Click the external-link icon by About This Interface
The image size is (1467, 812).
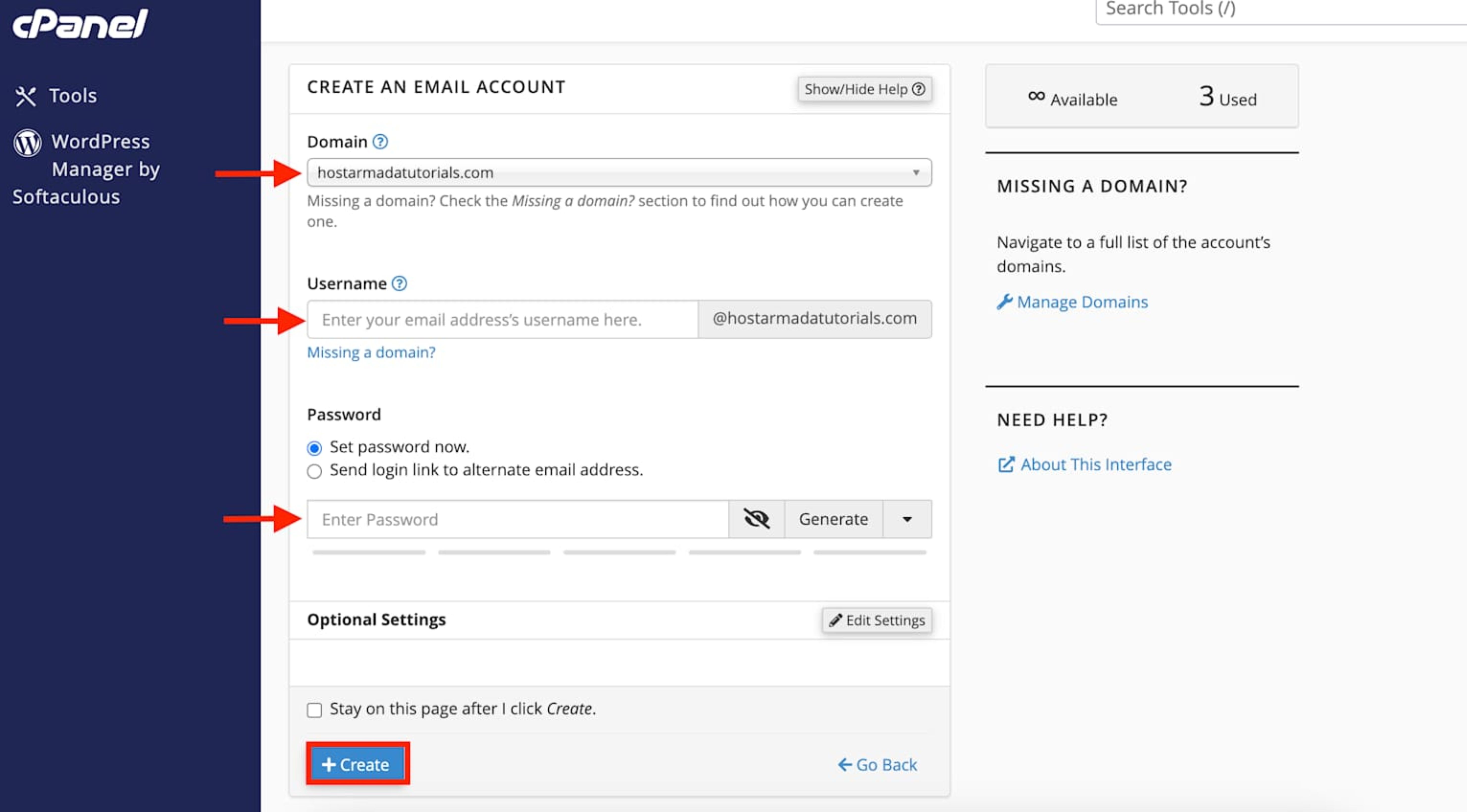(x=1006, y=464)
